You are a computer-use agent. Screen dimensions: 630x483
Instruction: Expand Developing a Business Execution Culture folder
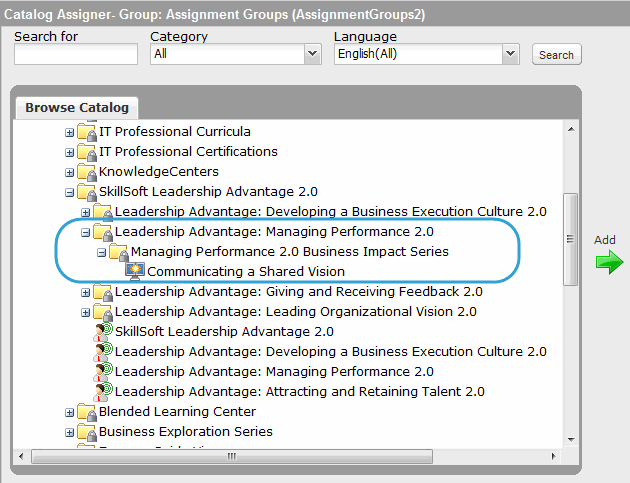click(86, 212)
